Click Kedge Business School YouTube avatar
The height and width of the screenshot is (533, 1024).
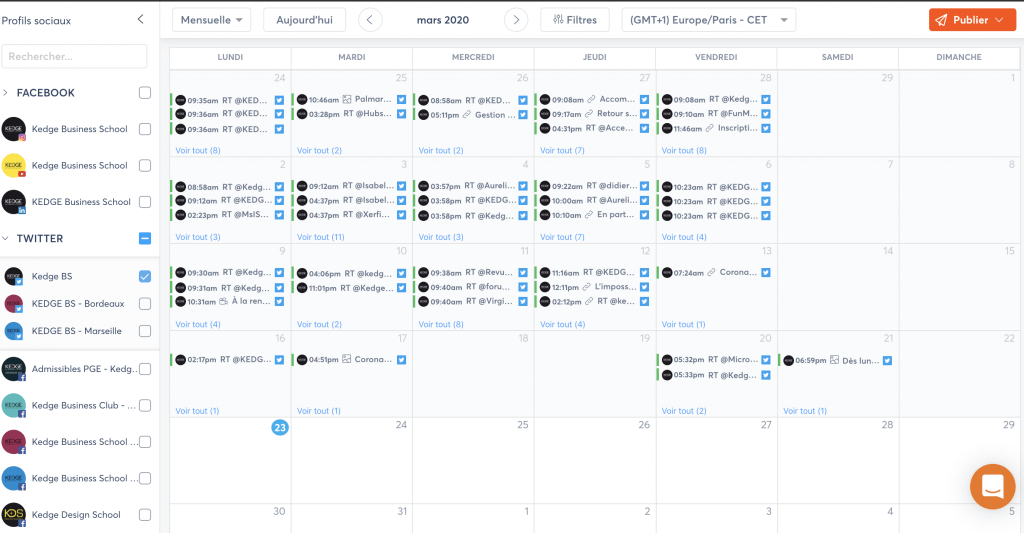click(x=14, y=165)
